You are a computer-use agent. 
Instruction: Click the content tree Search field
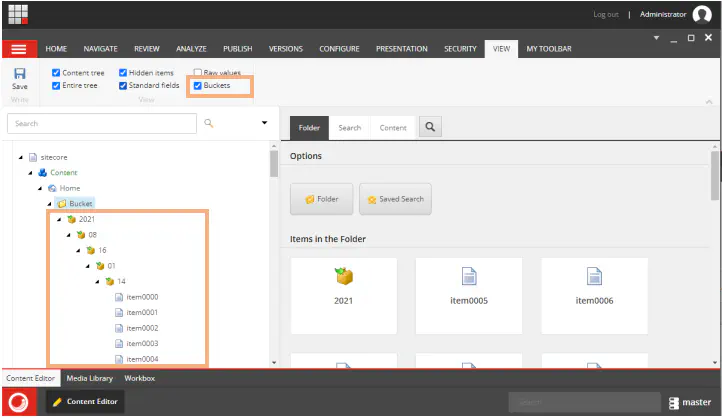(x=102, y=123)
